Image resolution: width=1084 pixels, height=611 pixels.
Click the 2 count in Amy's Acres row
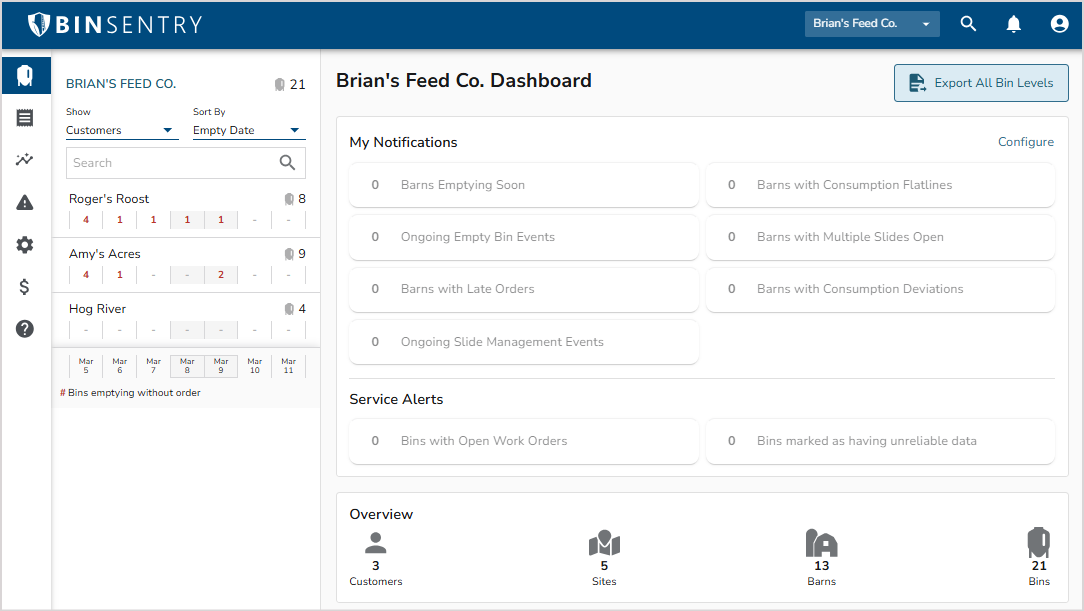(x=221, y=274)
